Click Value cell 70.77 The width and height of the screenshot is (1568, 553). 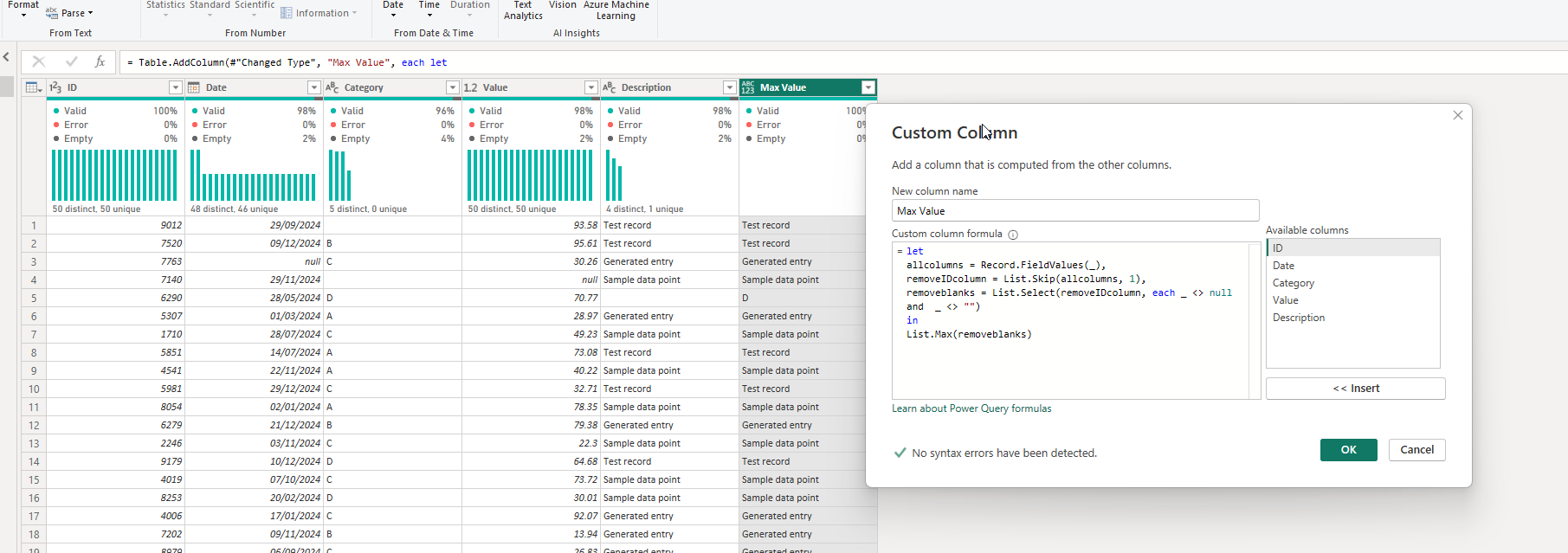coord(531,298)
